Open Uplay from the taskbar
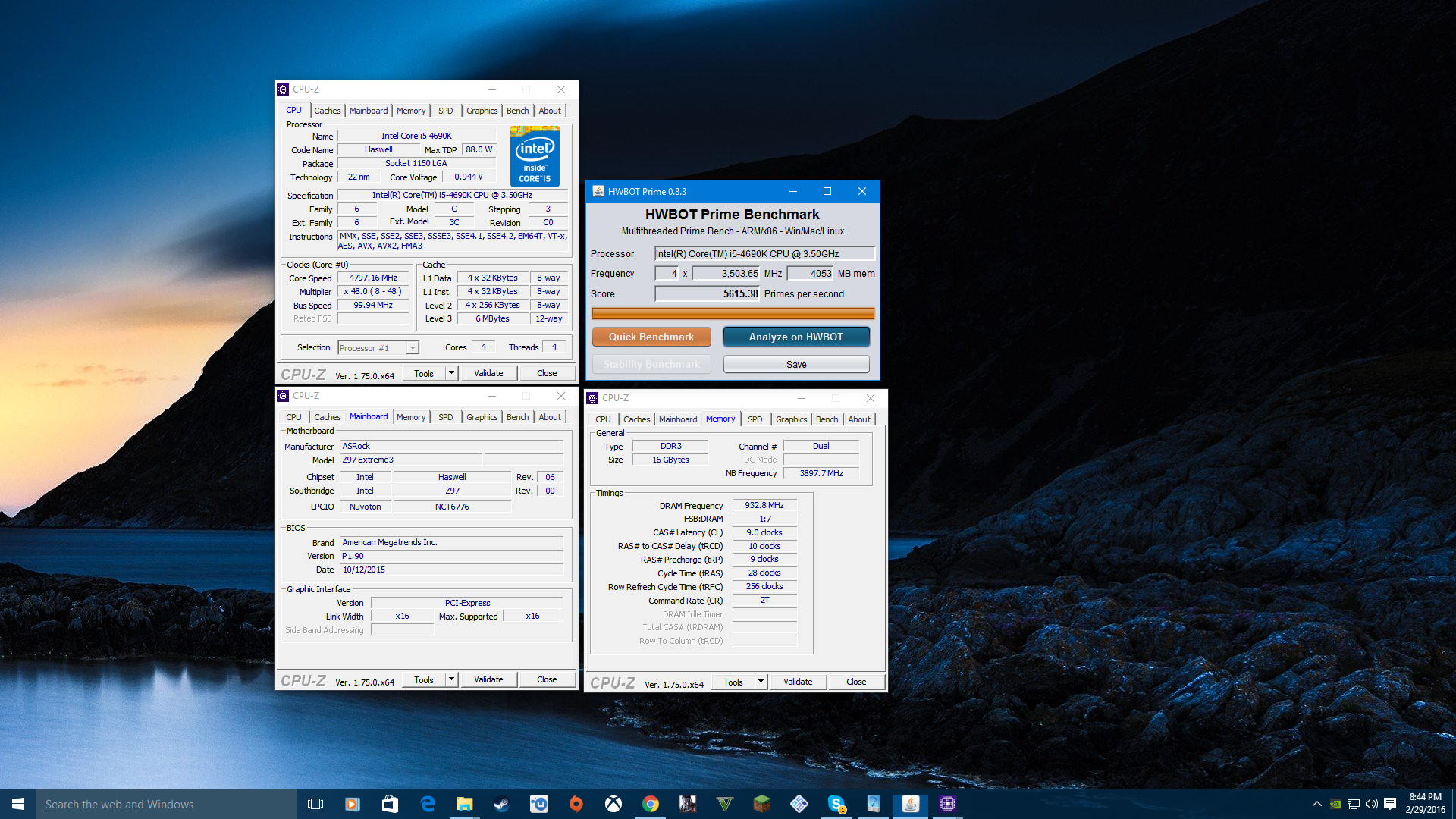The image size is (1456, 819). coord(538,804)
